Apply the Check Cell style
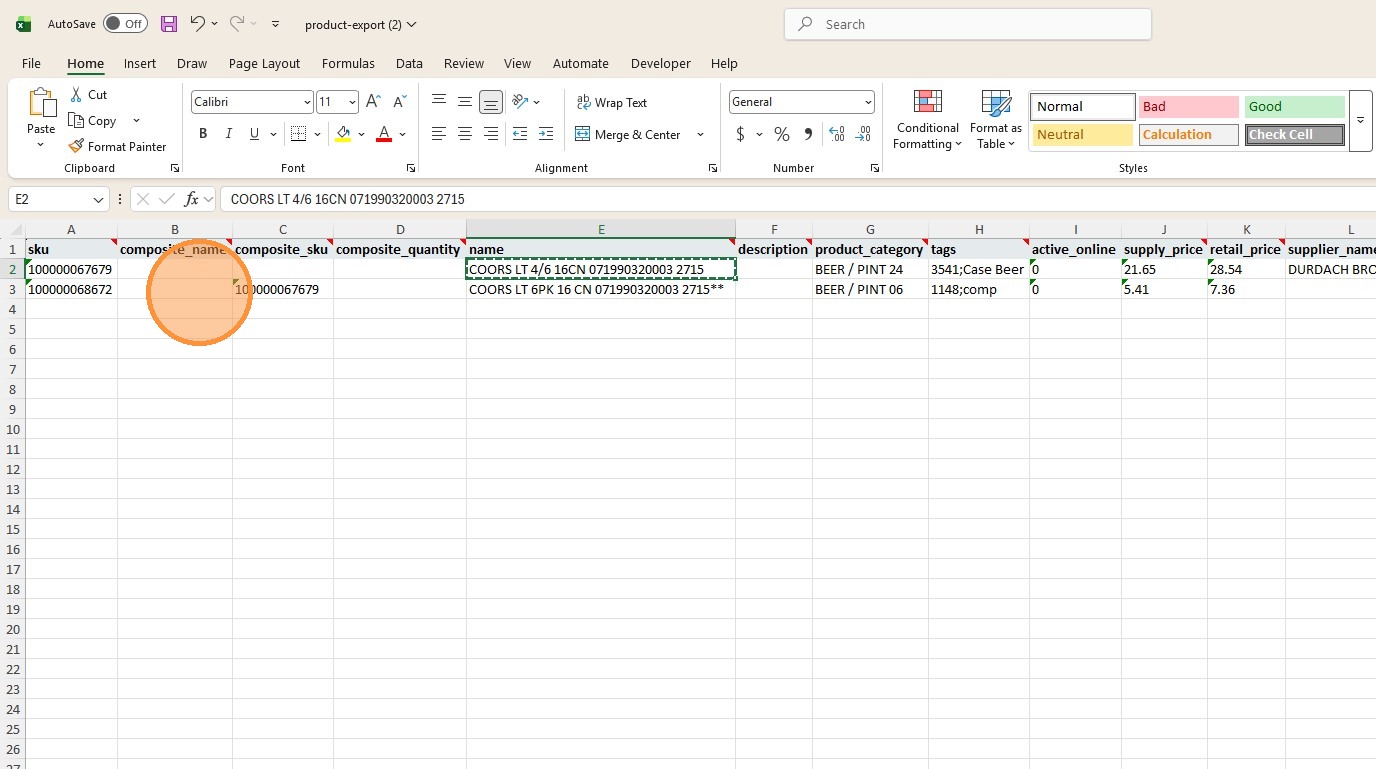 tap(1294, 134)
